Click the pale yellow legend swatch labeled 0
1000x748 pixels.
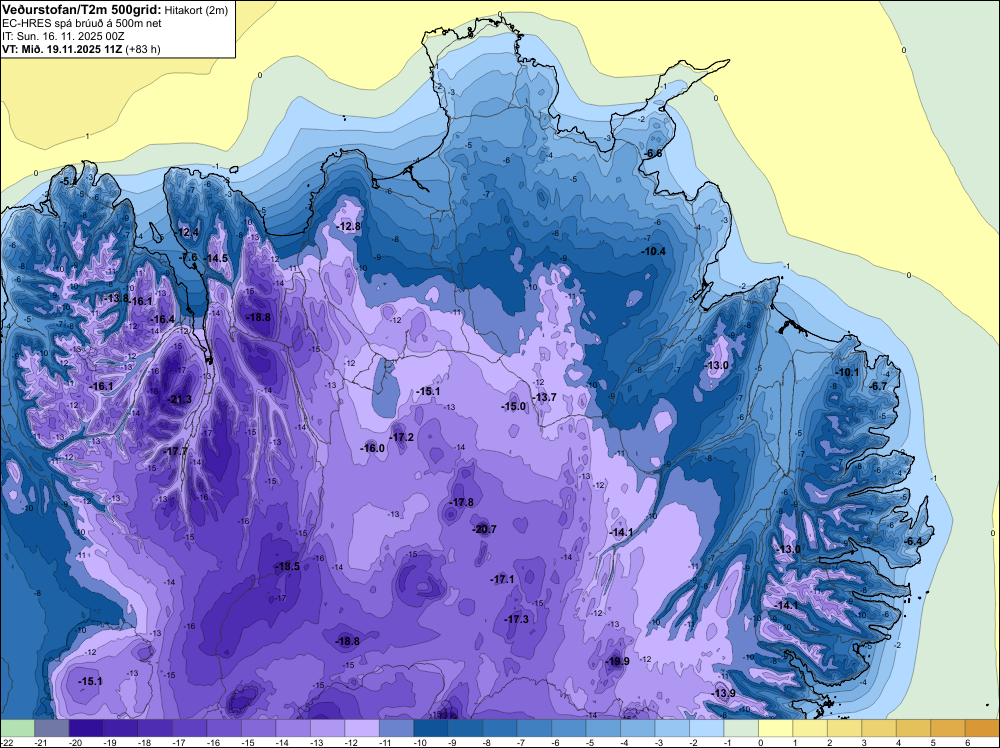pyautogui.click(x=775, y=728)
